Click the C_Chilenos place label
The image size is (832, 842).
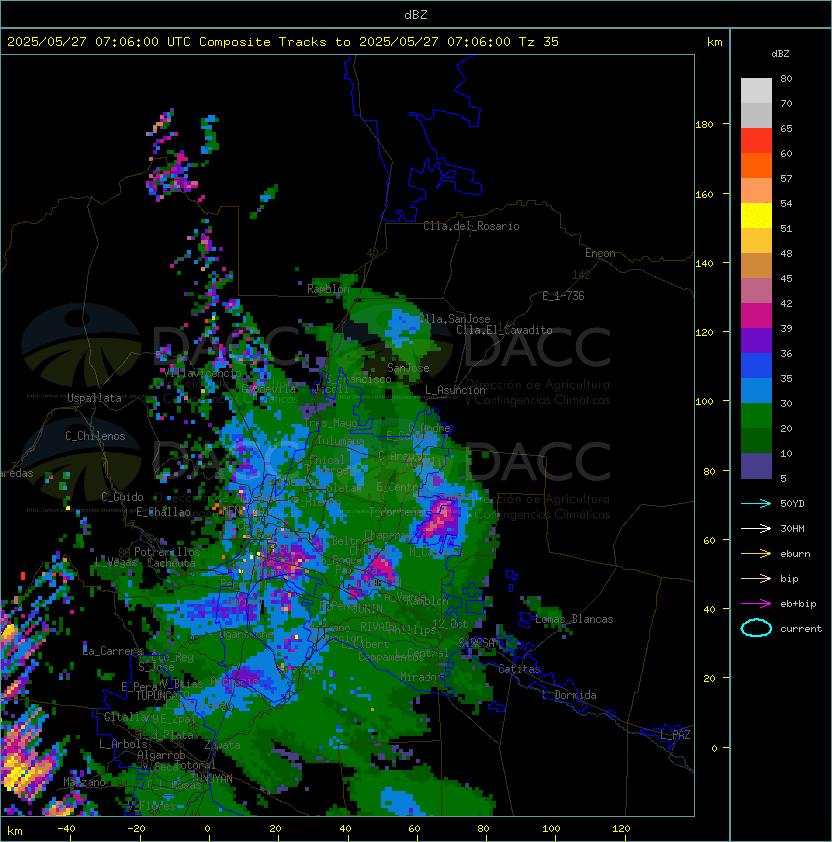[95, 436]
